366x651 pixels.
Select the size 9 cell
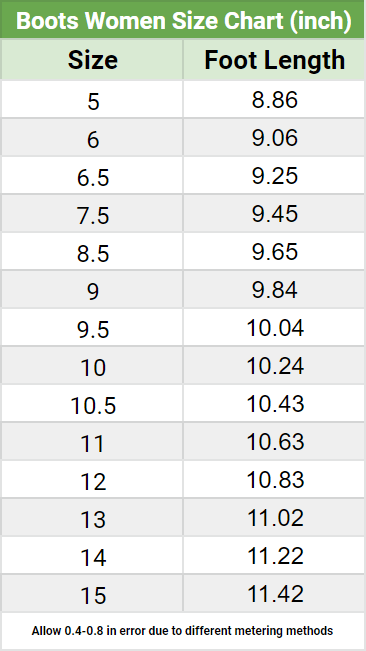coord(92,290)
